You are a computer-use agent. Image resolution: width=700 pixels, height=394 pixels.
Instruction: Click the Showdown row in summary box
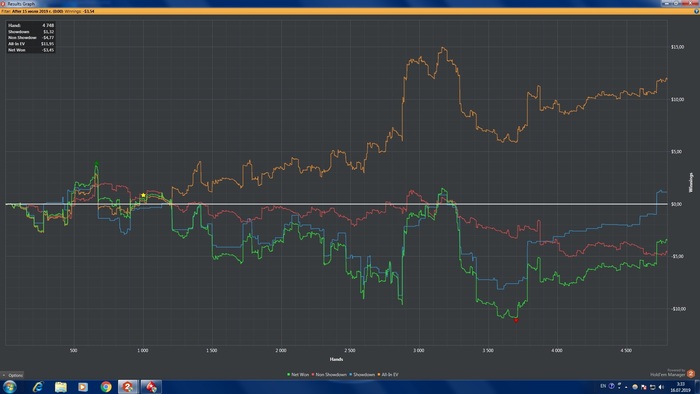(x=31, y=32)
